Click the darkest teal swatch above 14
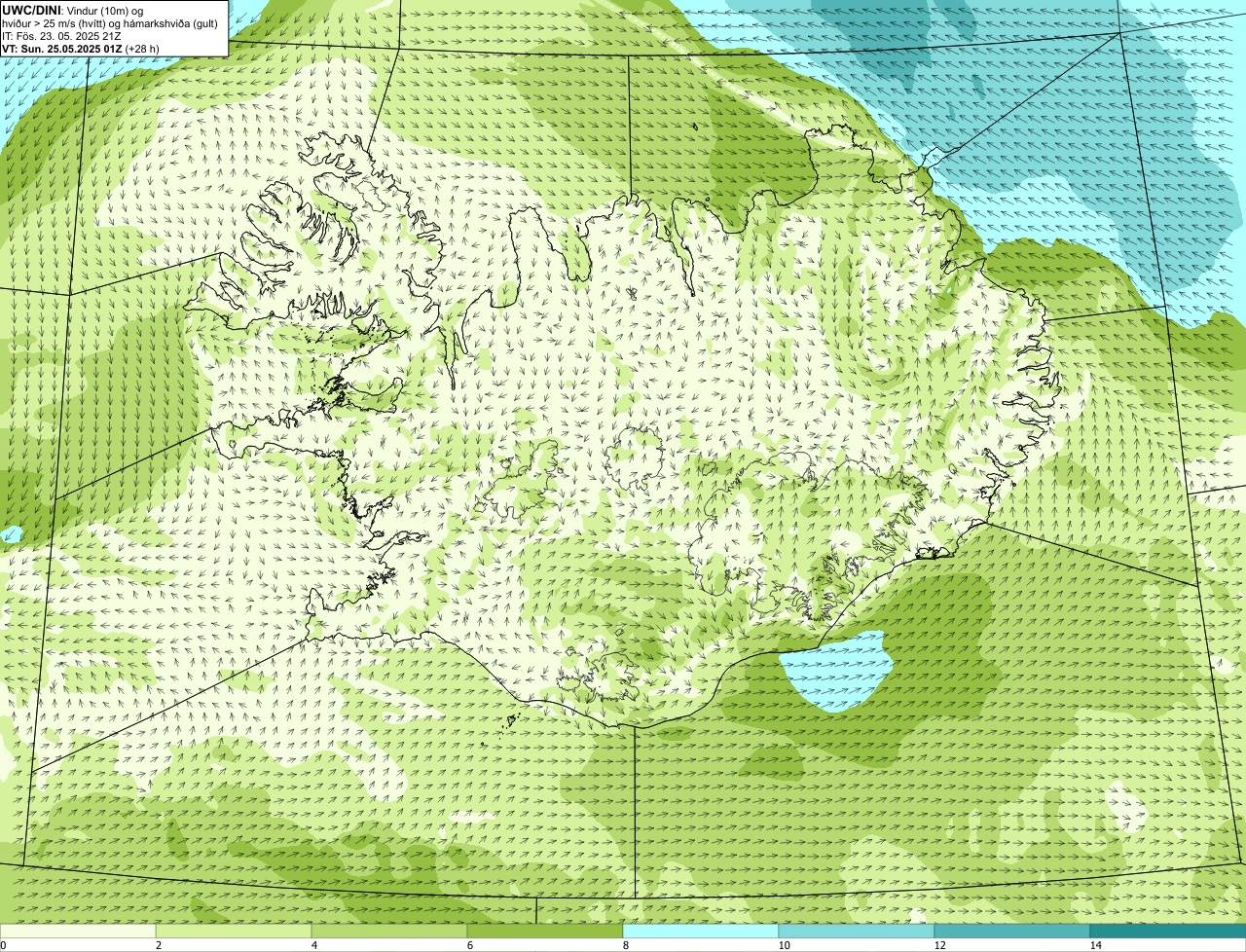This screenshot has height=952, width=1246. [x=1168, y=932]
